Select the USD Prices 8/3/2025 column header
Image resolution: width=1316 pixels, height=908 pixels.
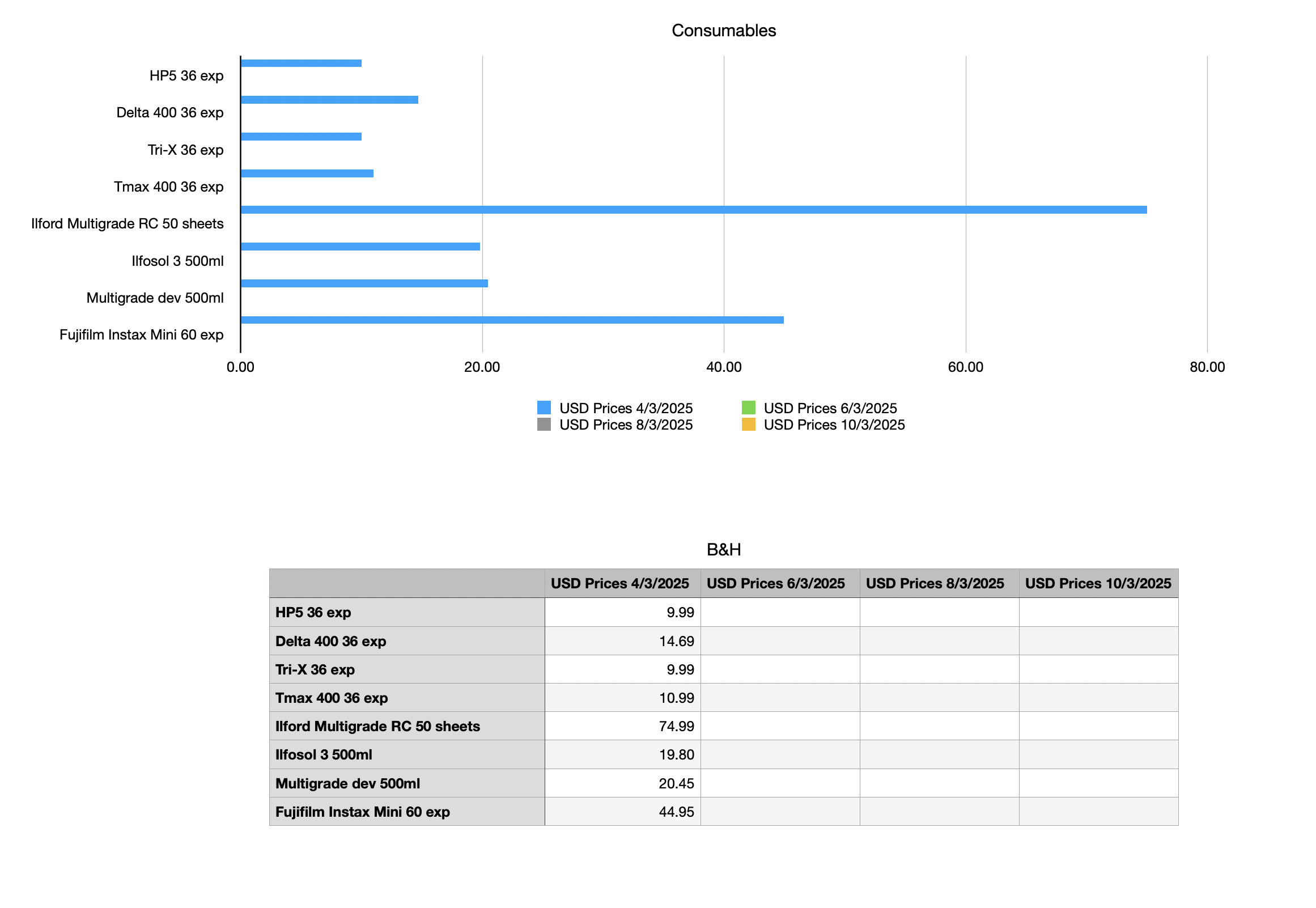coord(940,583)
